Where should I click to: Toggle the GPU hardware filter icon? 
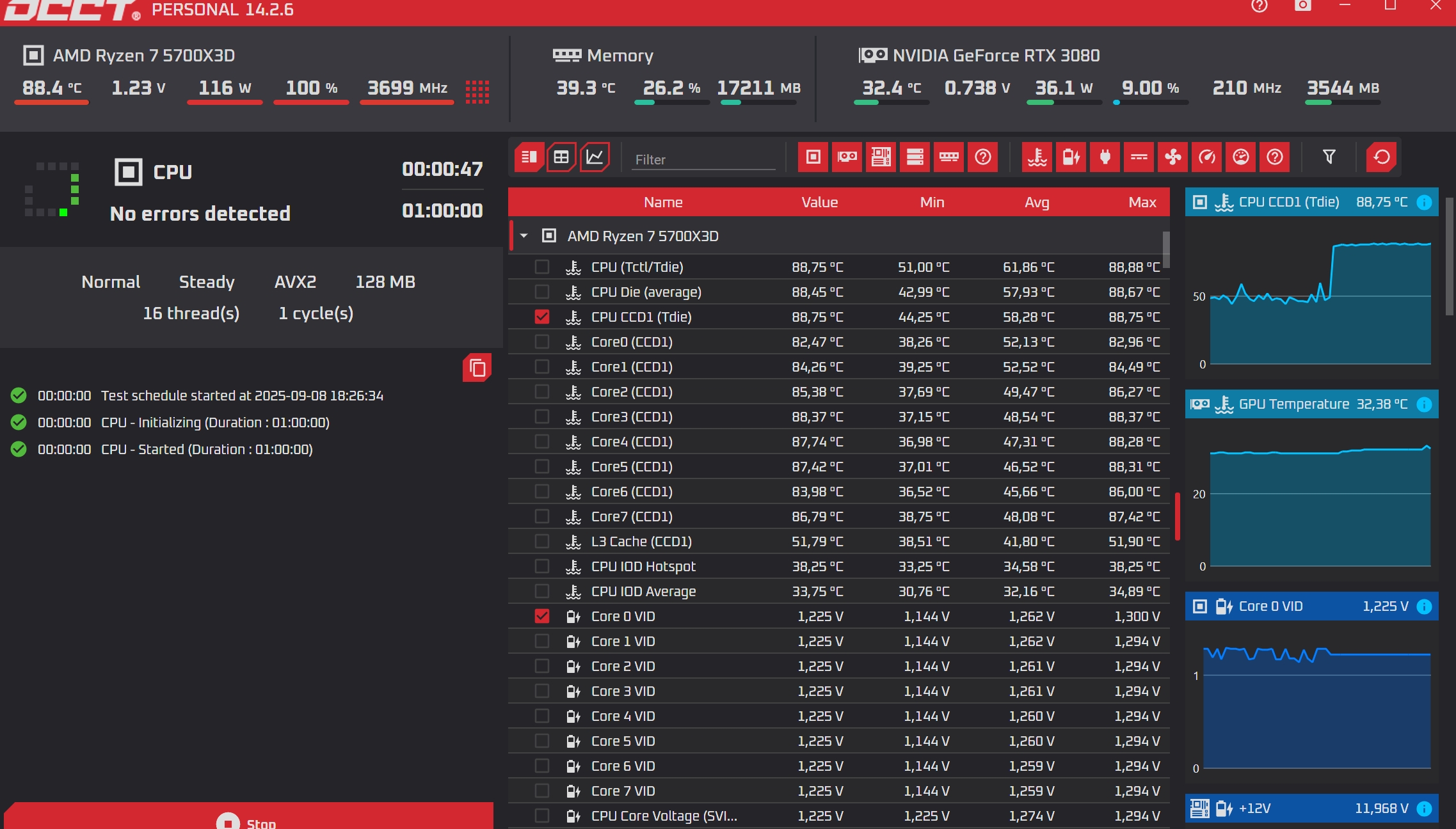coord(847,157)
